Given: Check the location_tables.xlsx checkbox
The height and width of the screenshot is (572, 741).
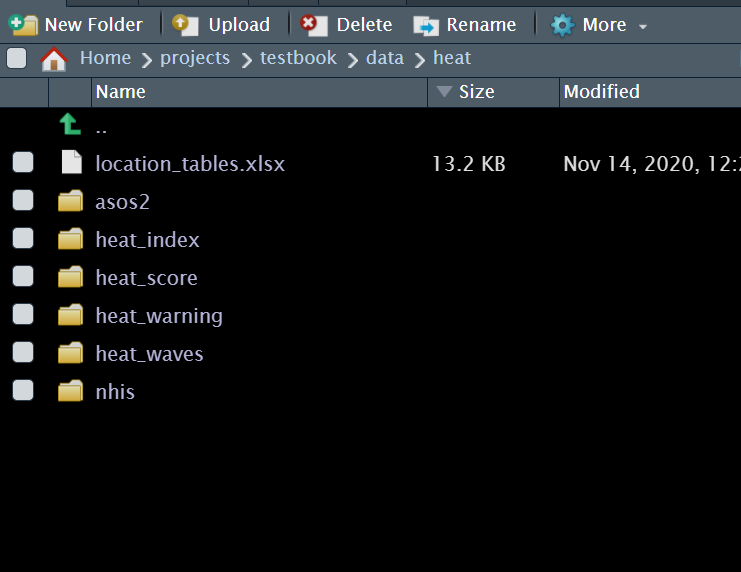Looking at the screenshot, I should (x=23, y=162).
